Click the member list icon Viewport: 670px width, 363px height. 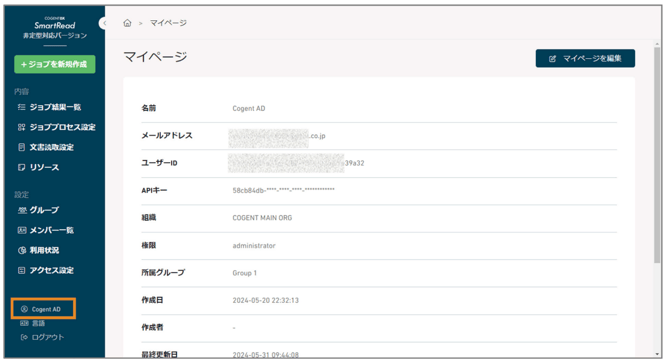(22, 230)
